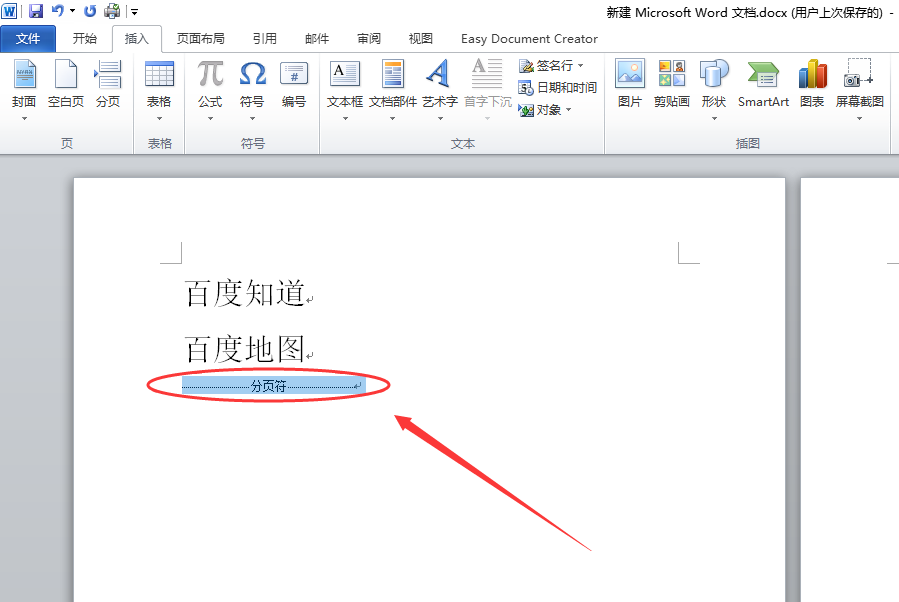Screen dimensions: 899x602
Task: Insert a signature line with 签名行
Action: coord(546,66)
